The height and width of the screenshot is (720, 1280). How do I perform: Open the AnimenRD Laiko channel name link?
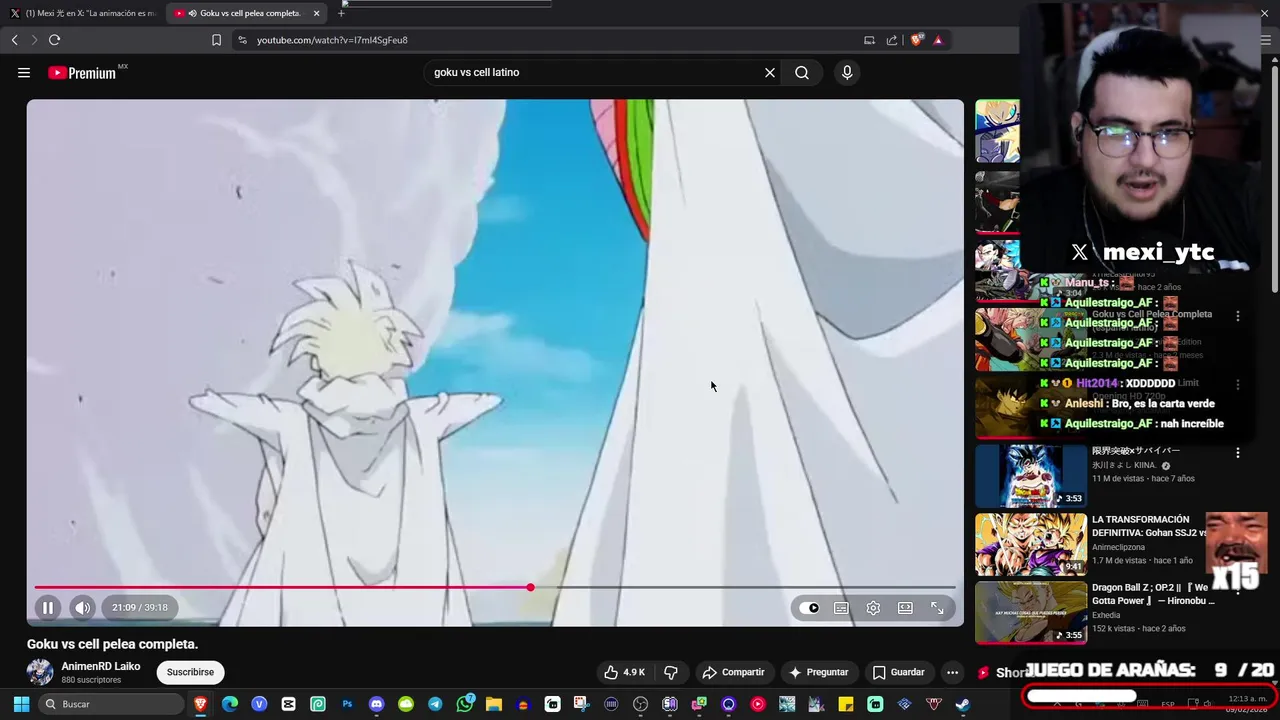coord(101,666)
